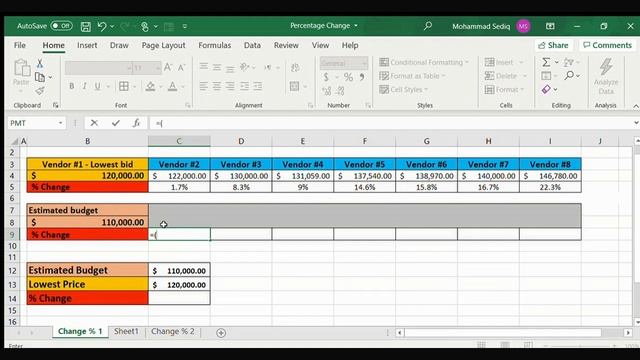Viewport: 640px width, 360px height.
Task: Switch to Change % 2 sheet tab
Action: pyautogui.click(x=173, y=331)
